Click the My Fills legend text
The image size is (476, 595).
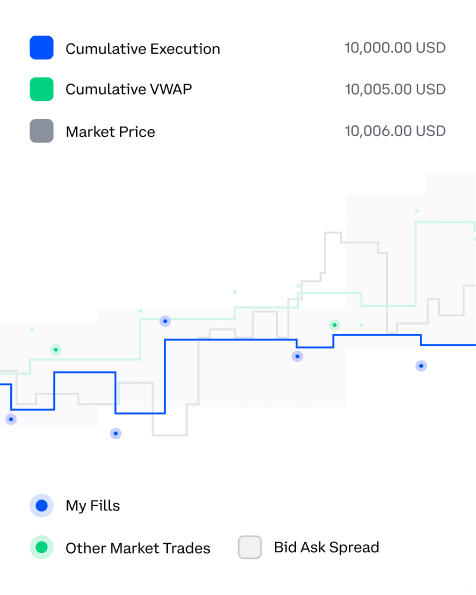[x=93, y=506]
